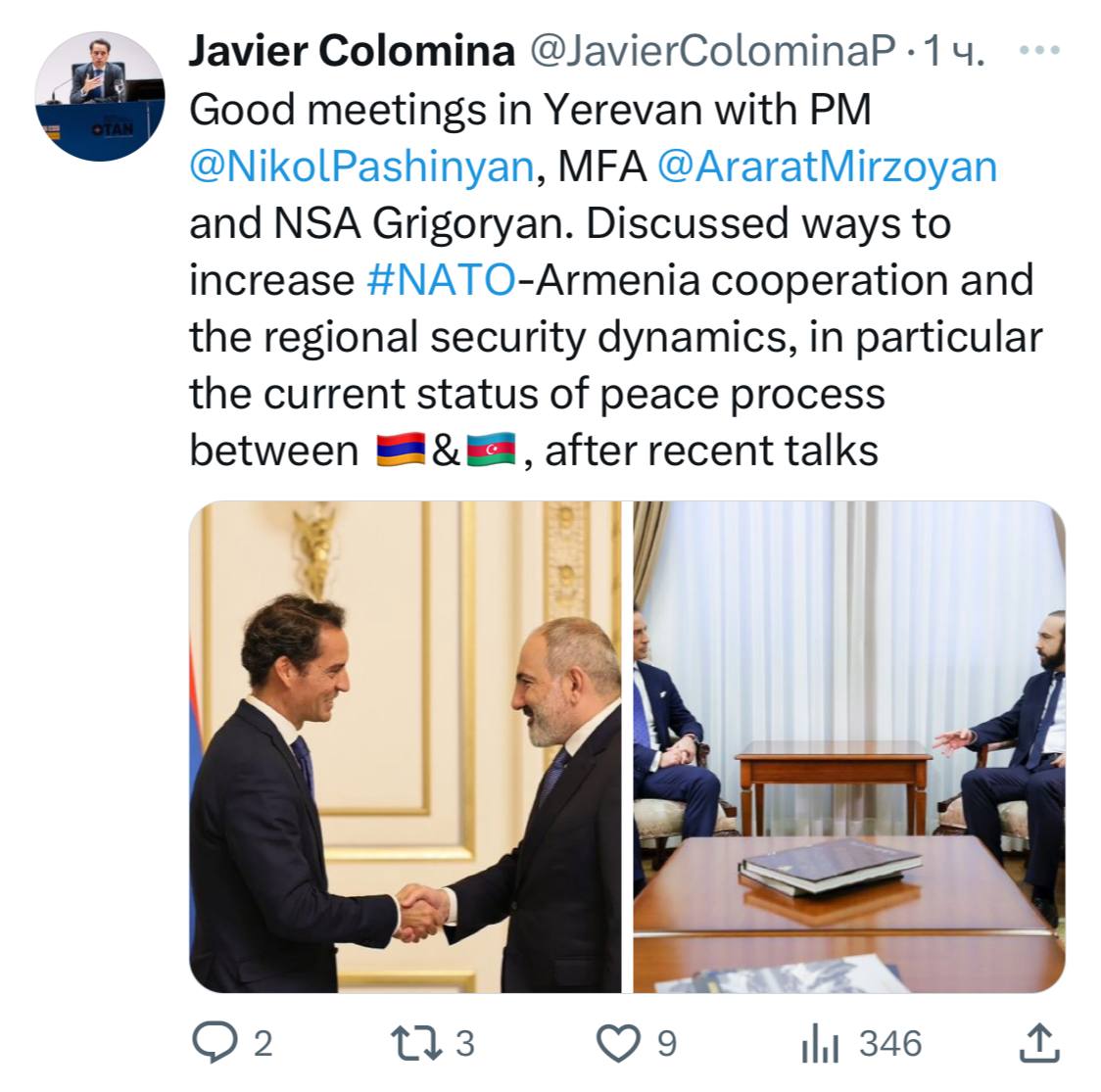Screen dimensions: 1101x1092
Task: Open the reply comment icon
Action: pos(215,1043)
